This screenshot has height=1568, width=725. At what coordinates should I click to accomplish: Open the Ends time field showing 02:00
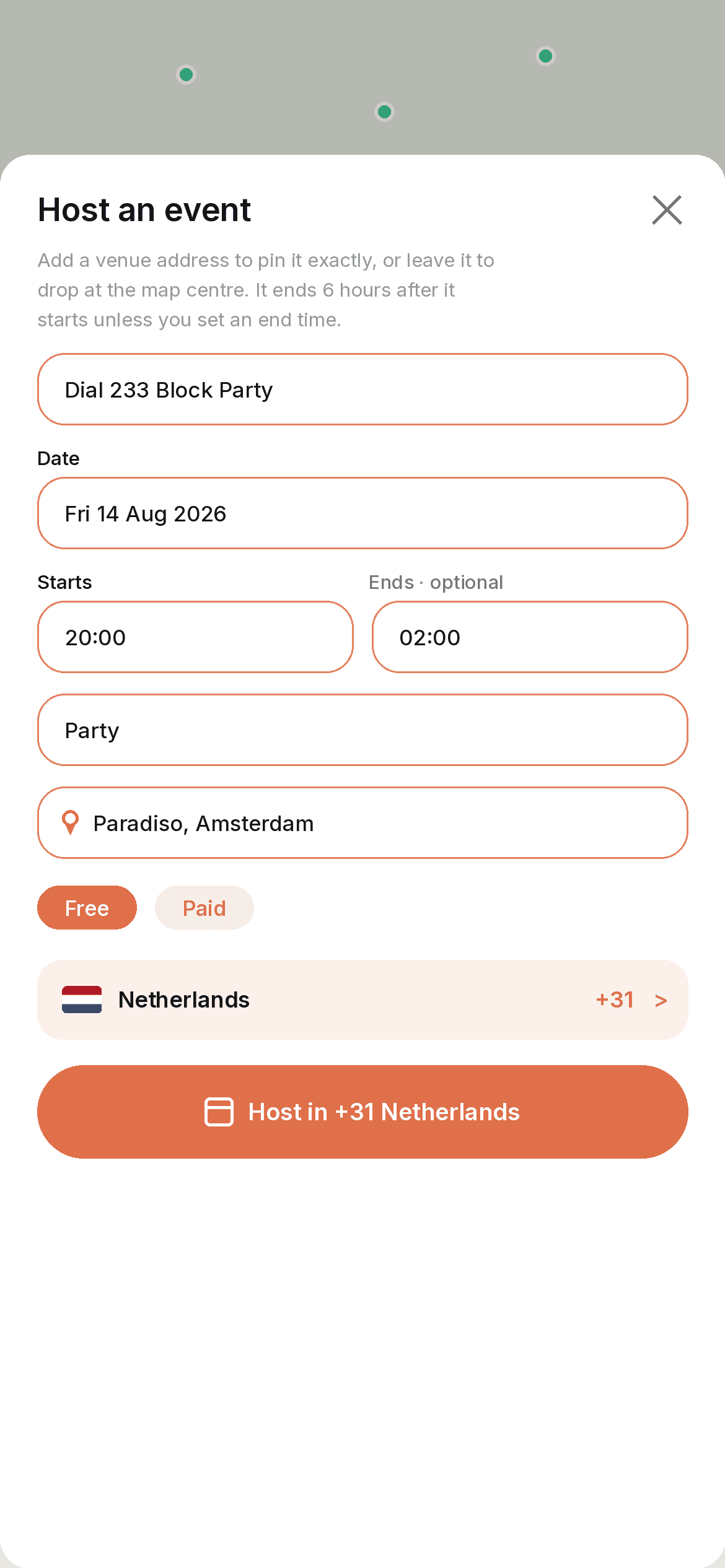530,637
